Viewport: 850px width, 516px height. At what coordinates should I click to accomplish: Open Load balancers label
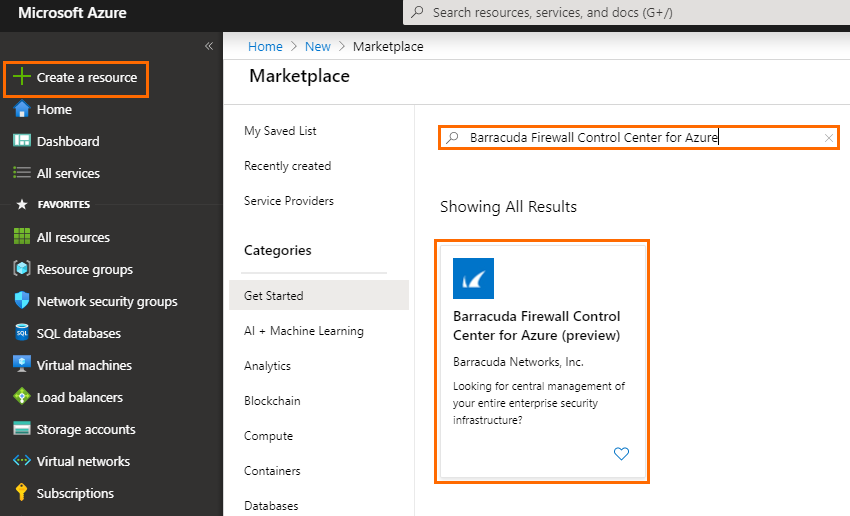click(x=80, y=397)
